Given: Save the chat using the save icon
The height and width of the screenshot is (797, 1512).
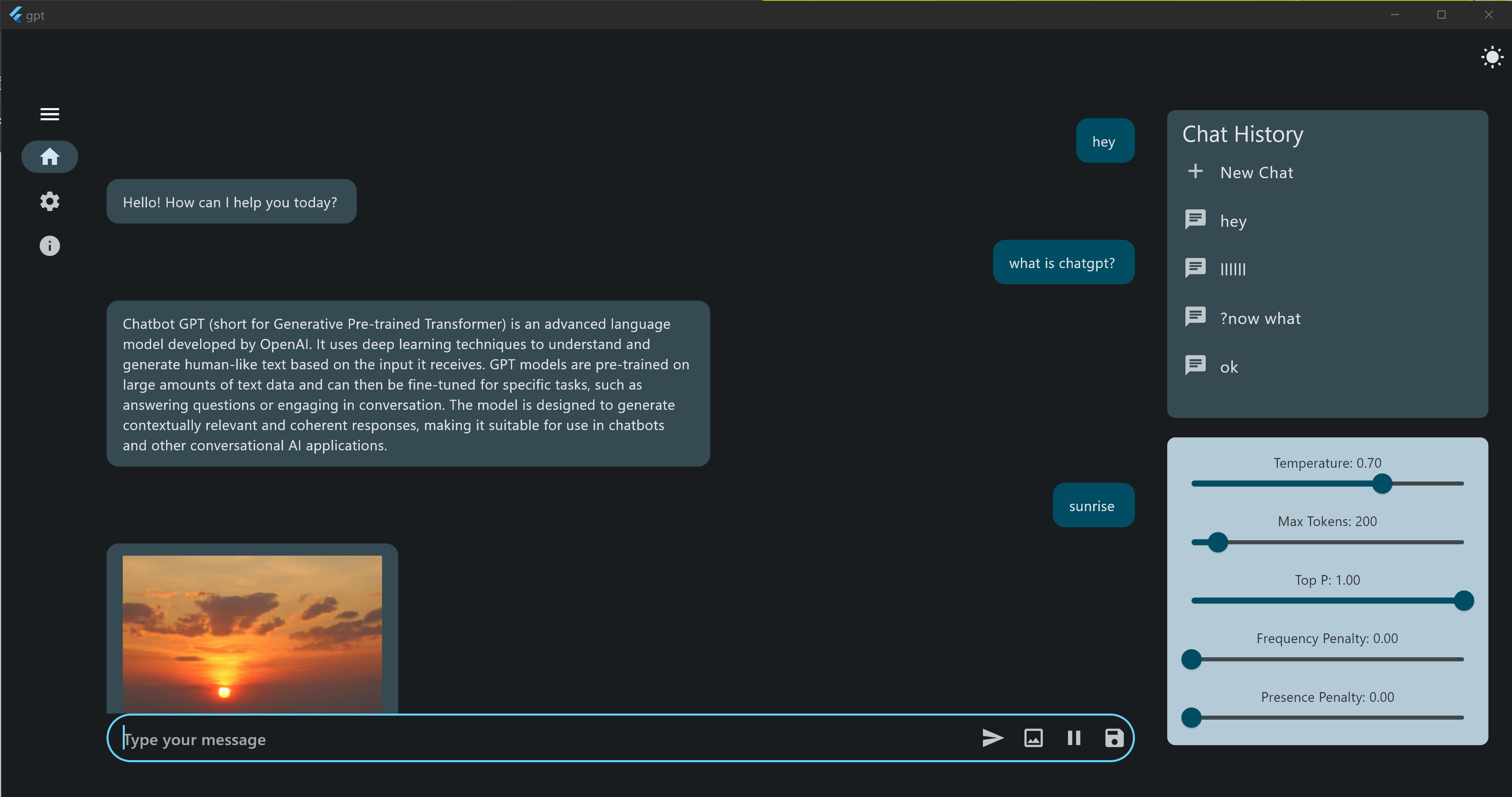Looking at the screenshot, I should click(1113, 738).
